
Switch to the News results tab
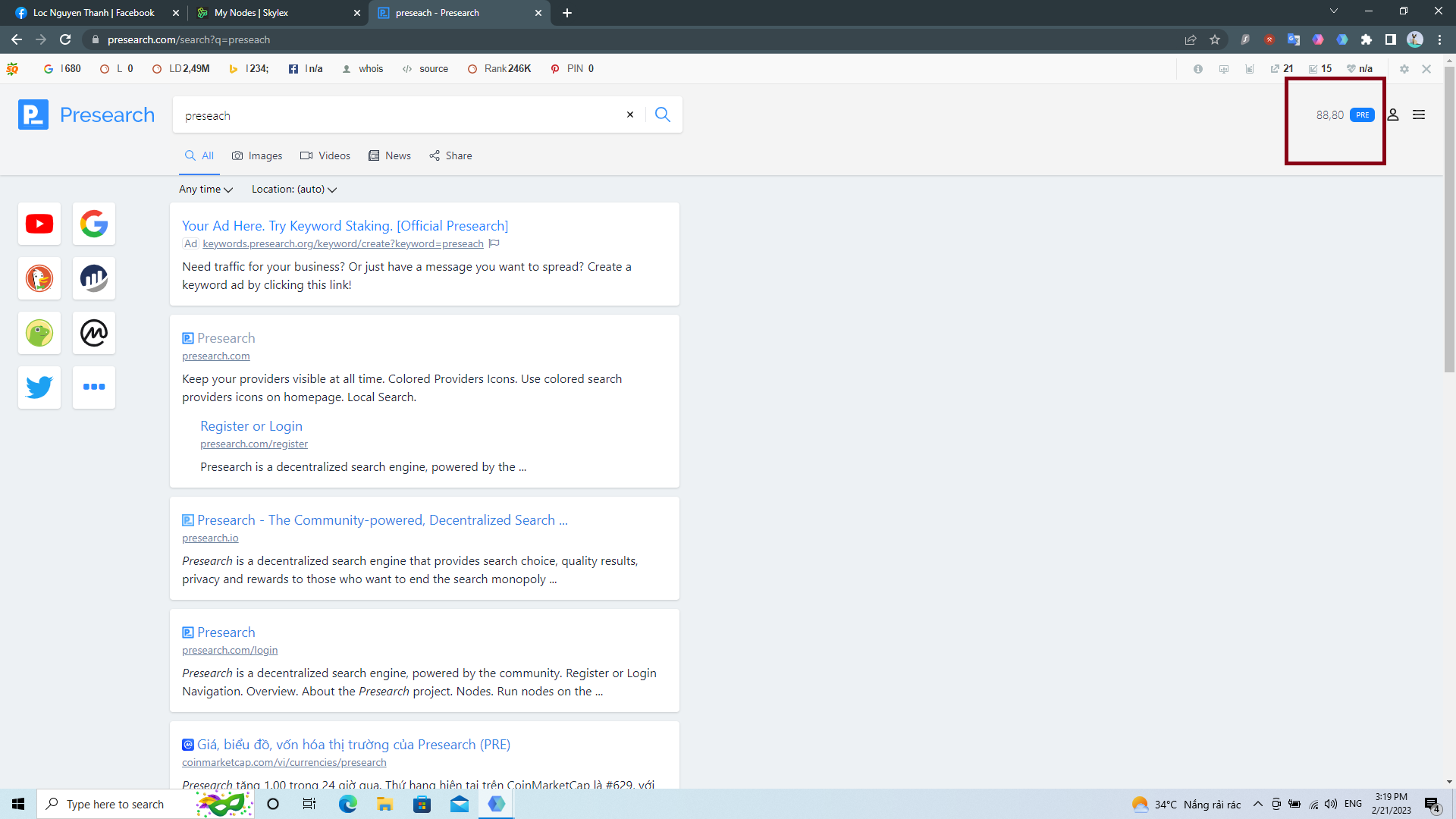point(390,155)
